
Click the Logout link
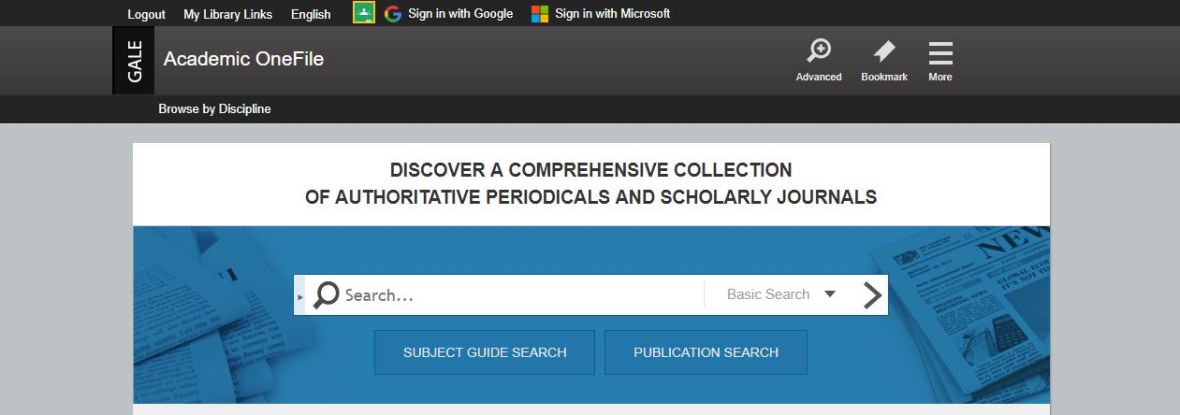pyautogui.click(x=146, y=14)
